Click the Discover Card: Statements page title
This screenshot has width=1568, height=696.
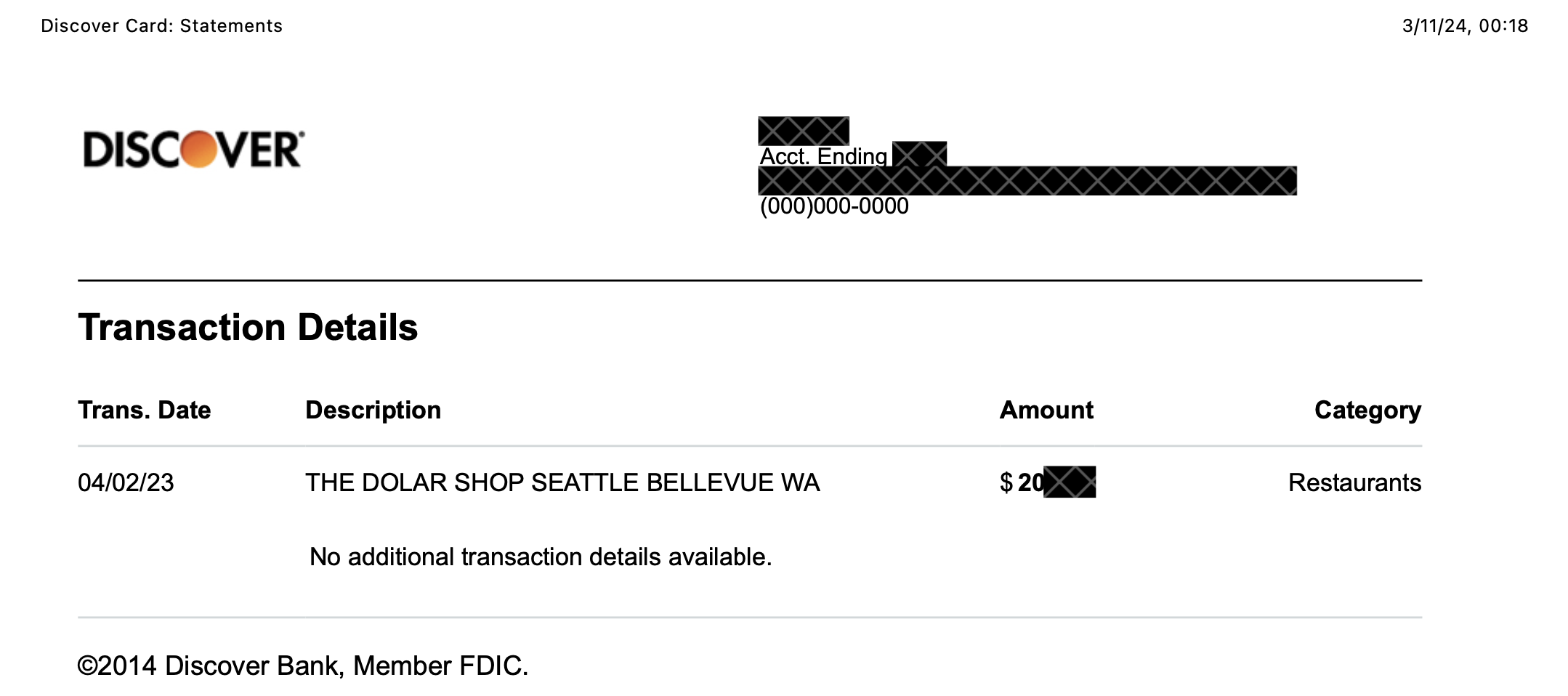pos(161,26)
